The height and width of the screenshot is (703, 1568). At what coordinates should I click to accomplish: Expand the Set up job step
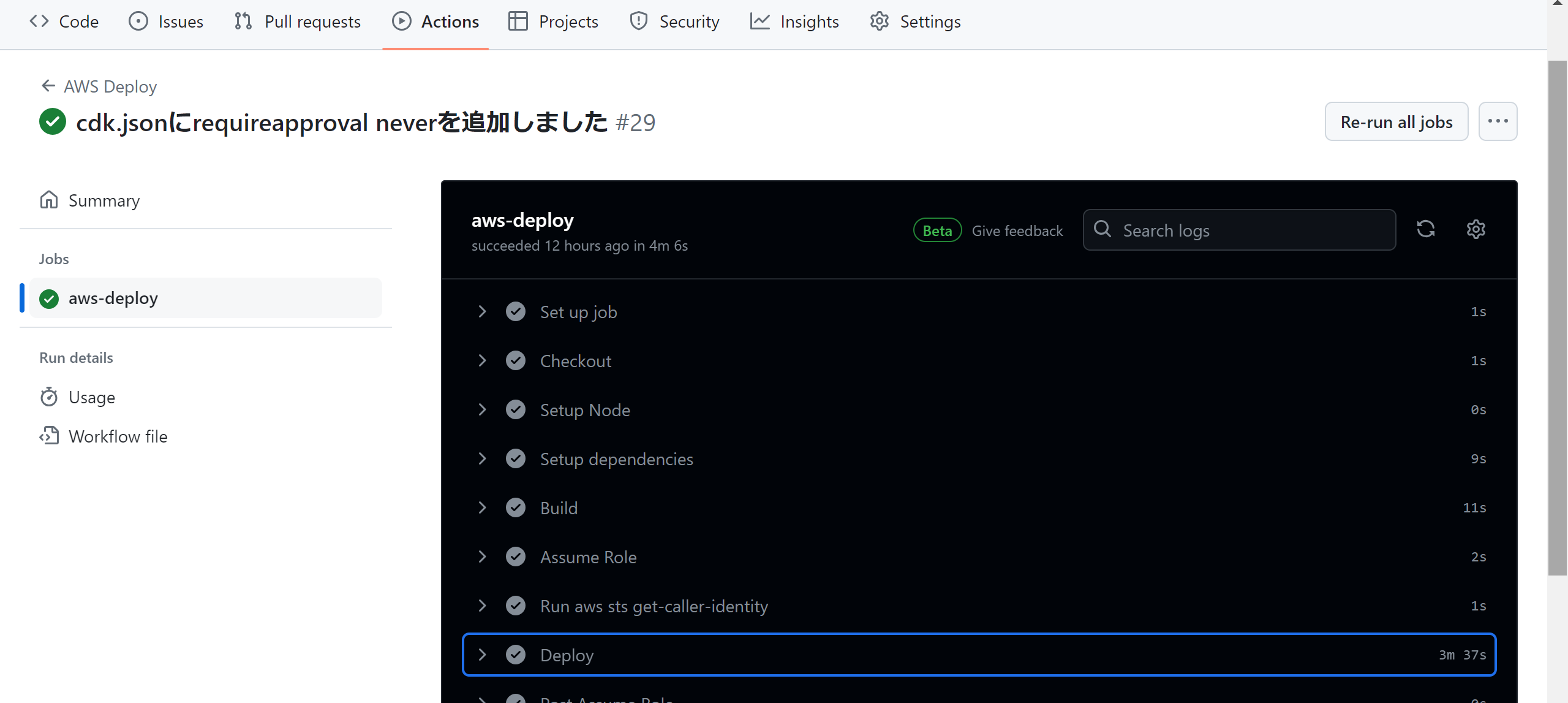pyautogui.click(x=483, y=311)
